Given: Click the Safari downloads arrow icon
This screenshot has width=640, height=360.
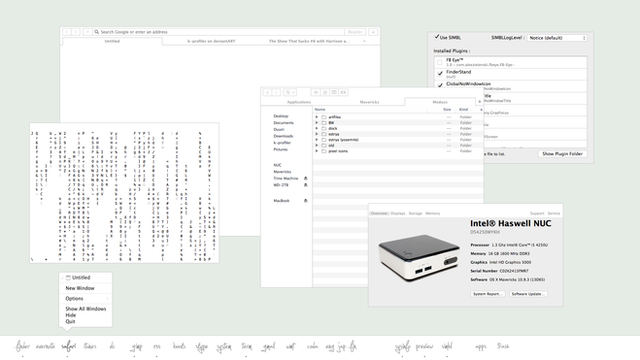Looking at the screenshot, I should (x=373, y=32).
